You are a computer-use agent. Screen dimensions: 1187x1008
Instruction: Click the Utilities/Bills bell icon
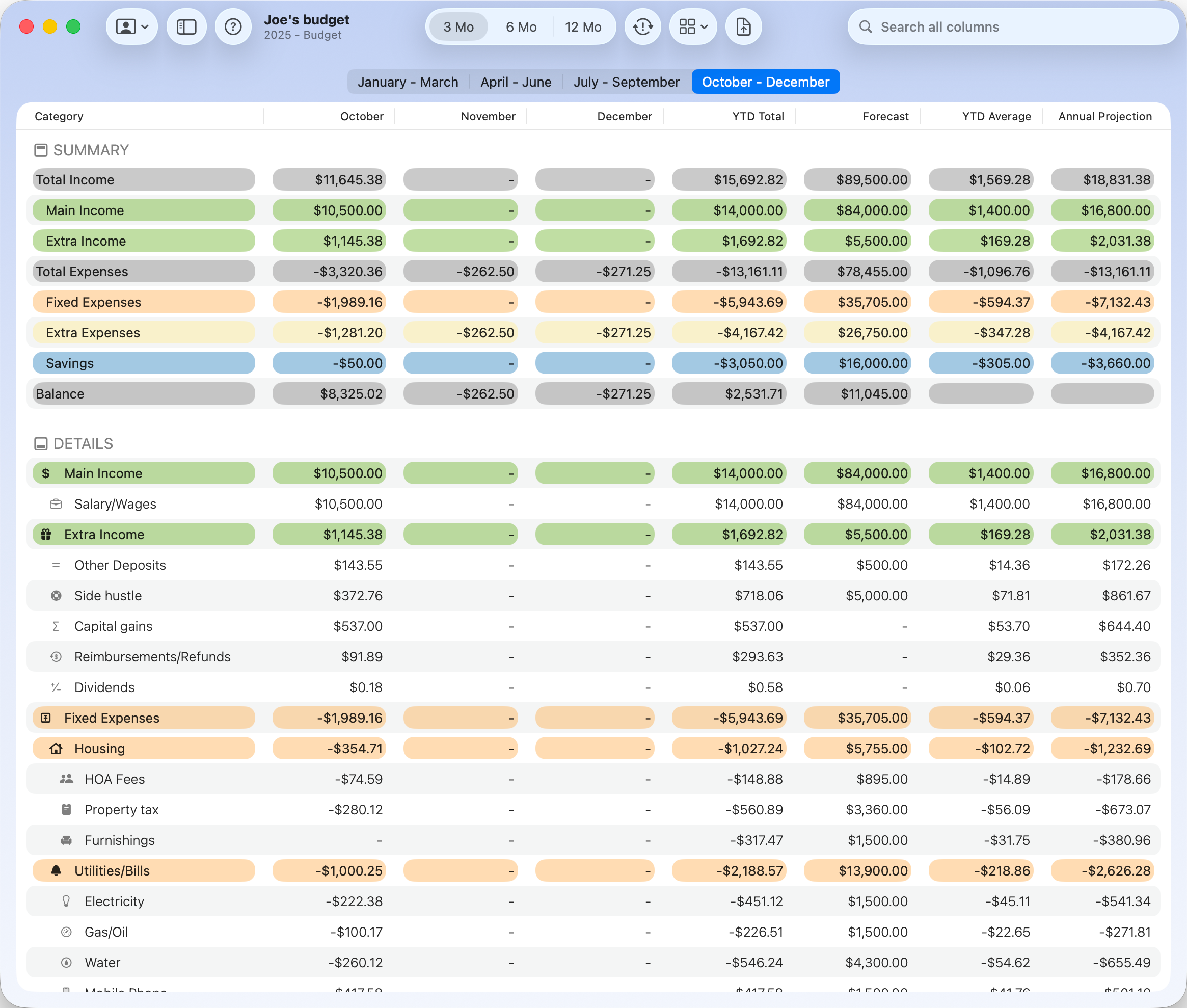(56, 871)
